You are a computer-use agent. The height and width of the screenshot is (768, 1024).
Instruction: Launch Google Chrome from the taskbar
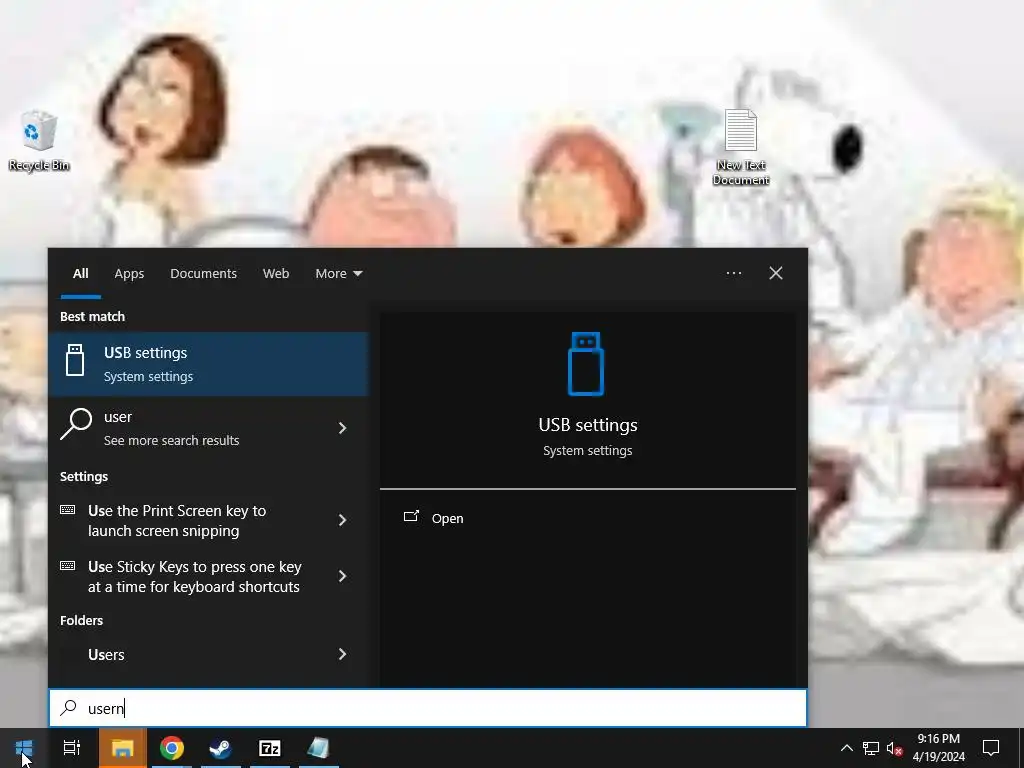[x=172, y=748]
